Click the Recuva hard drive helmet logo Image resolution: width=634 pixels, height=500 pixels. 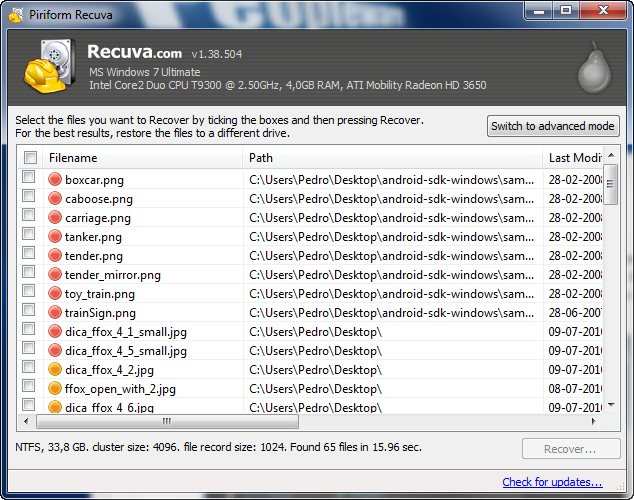[49, 66]
